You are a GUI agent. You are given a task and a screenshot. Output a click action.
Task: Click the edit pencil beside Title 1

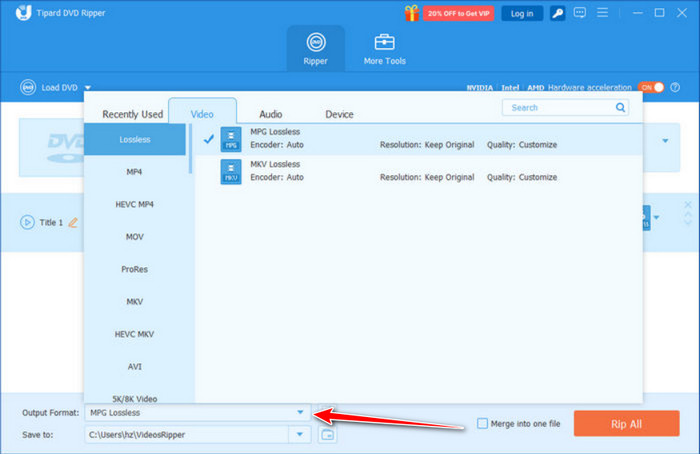tap(73, 222)
